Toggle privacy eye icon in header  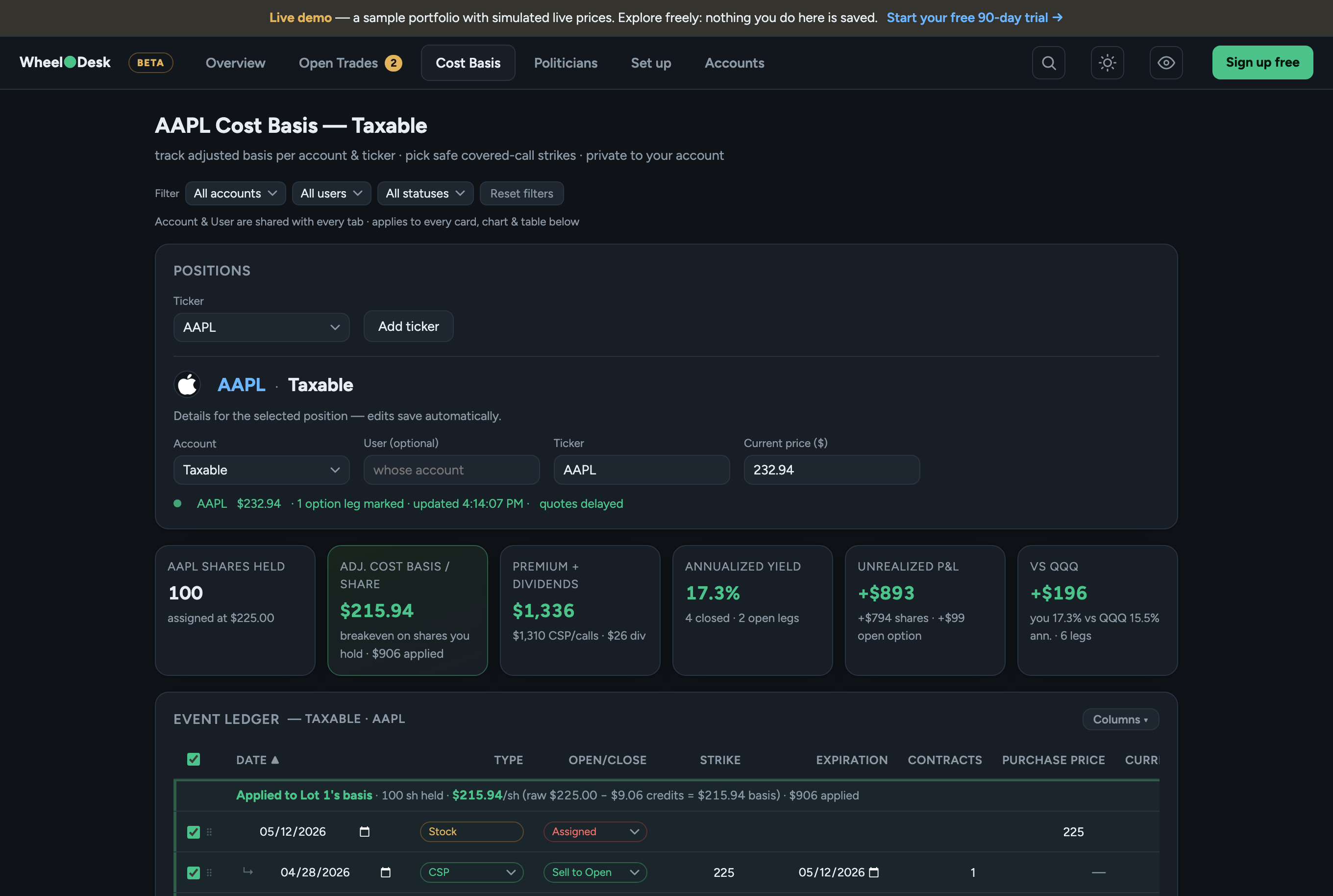1166,63
